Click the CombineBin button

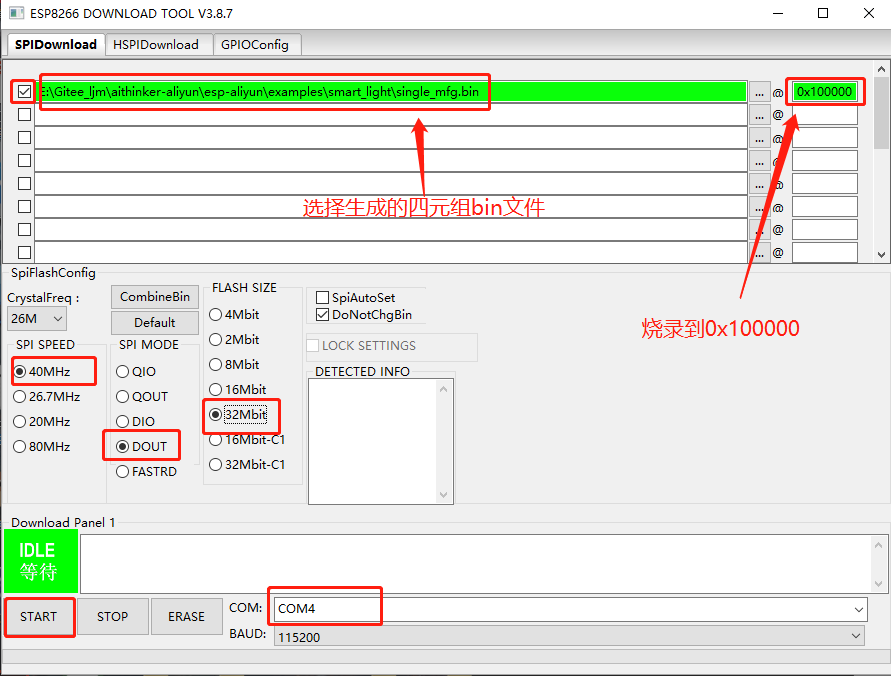(155, 297)
